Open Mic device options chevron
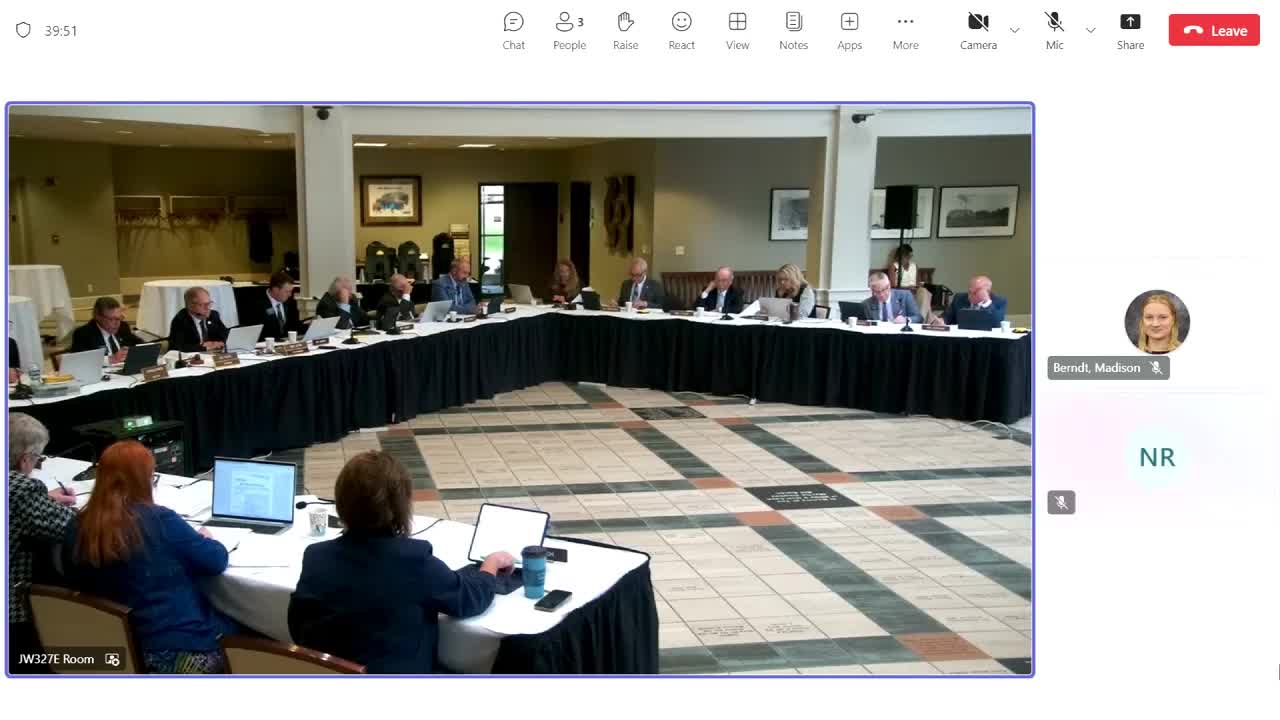The width and height of the screenshot is (1280, 720). pyautogui.click(x=1090, y=30)
